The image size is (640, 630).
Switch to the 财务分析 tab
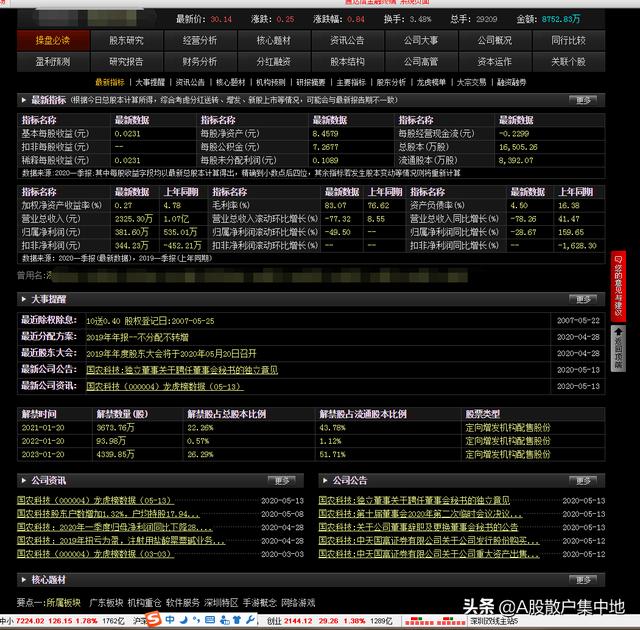[x=200, y=62]
